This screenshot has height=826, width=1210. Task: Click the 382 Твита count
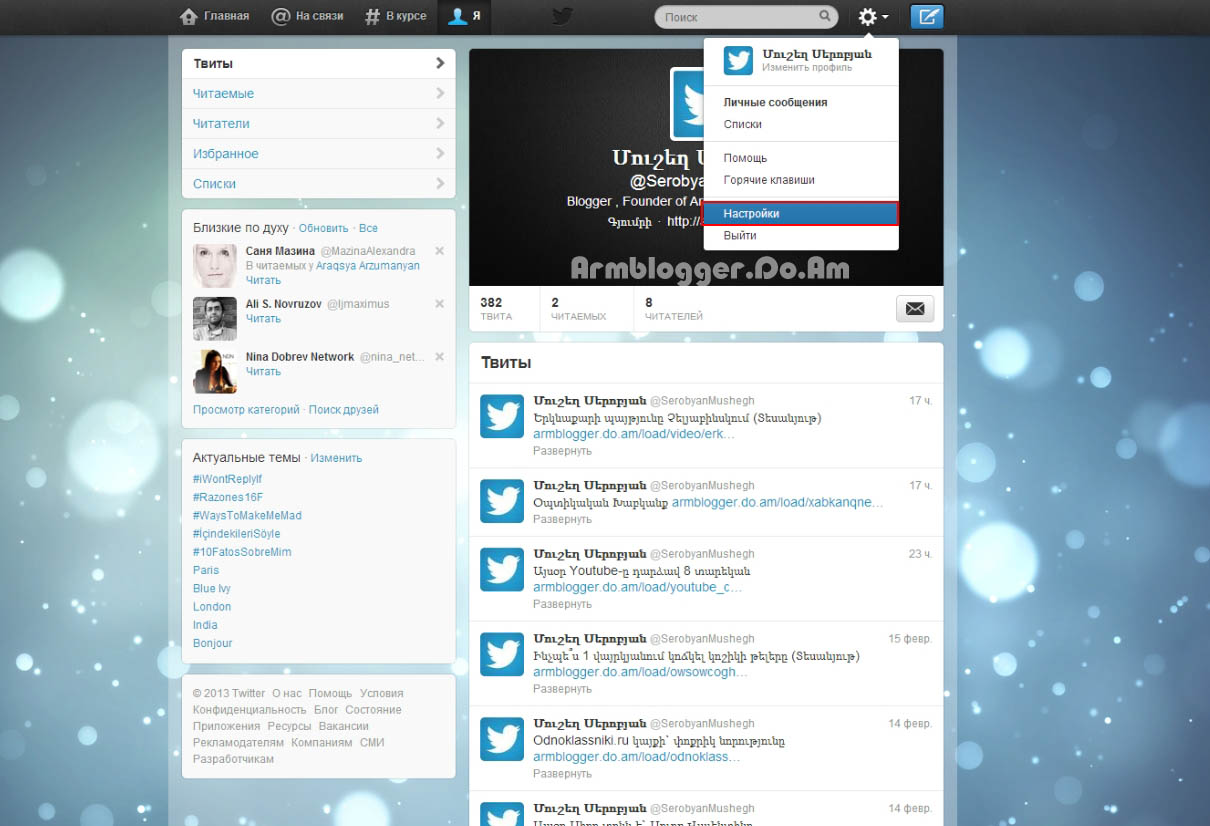coord(496,308)
